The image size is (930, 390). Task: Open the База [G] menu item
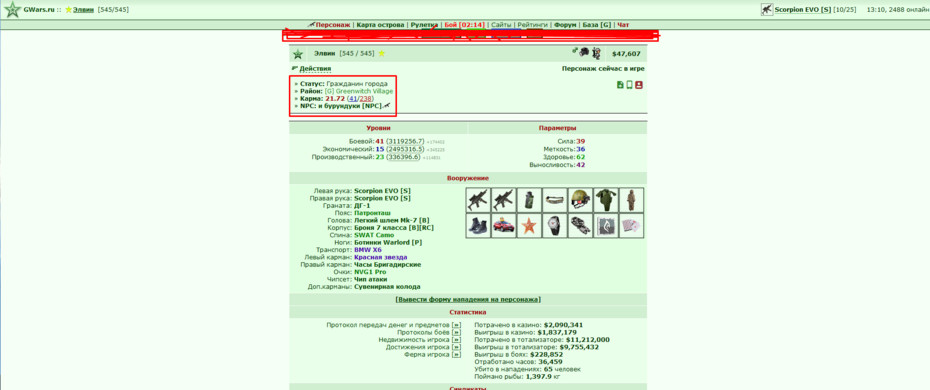597,25
